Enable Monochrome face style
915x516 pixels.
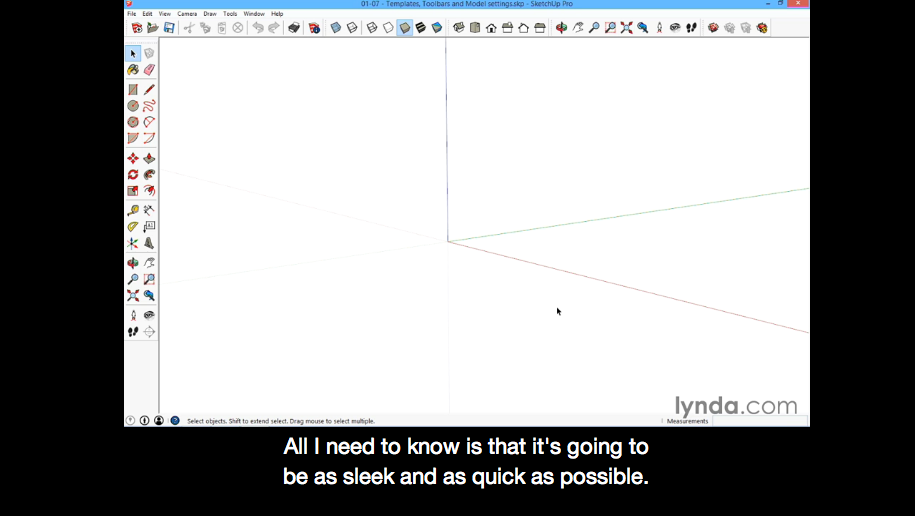437,27
